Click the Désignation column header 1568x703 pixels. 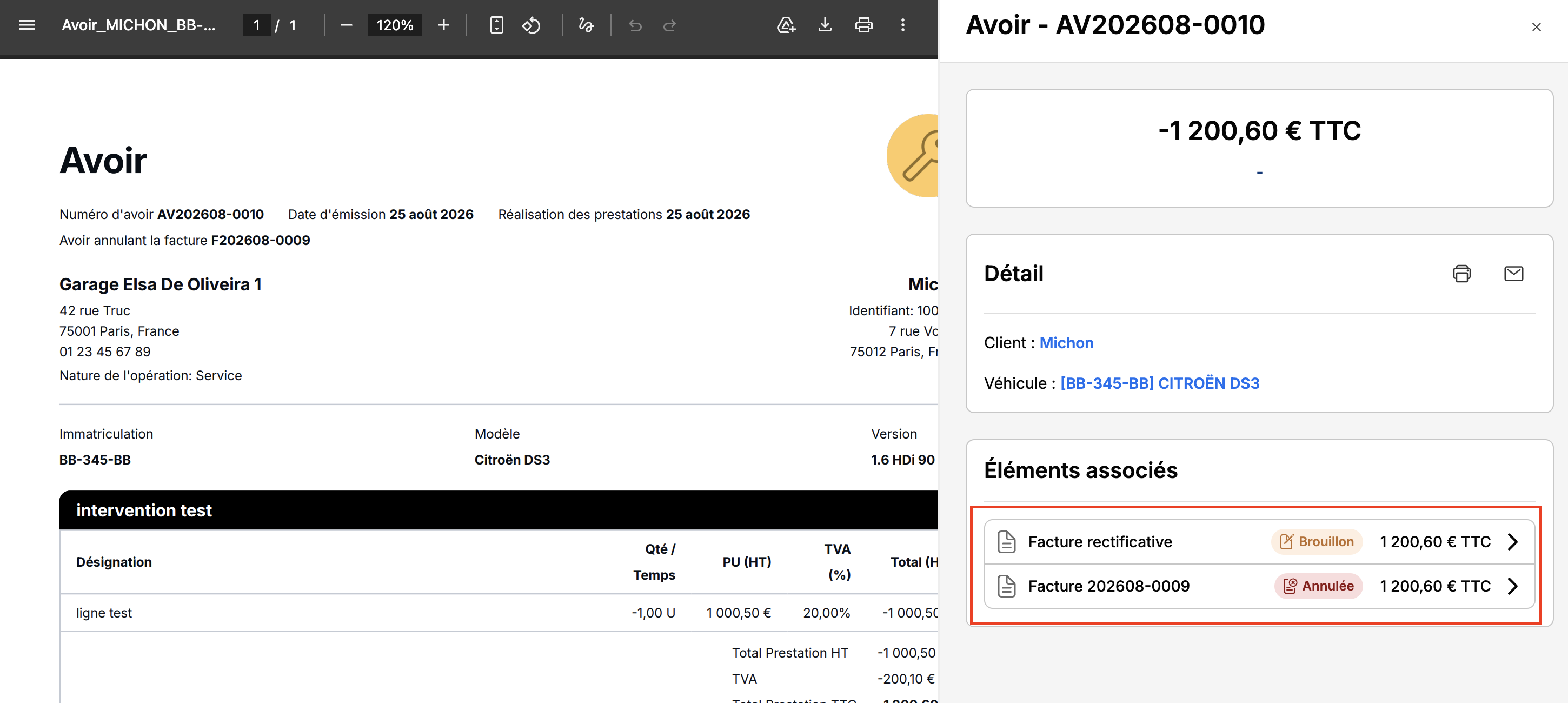click(x=114, y=562)
